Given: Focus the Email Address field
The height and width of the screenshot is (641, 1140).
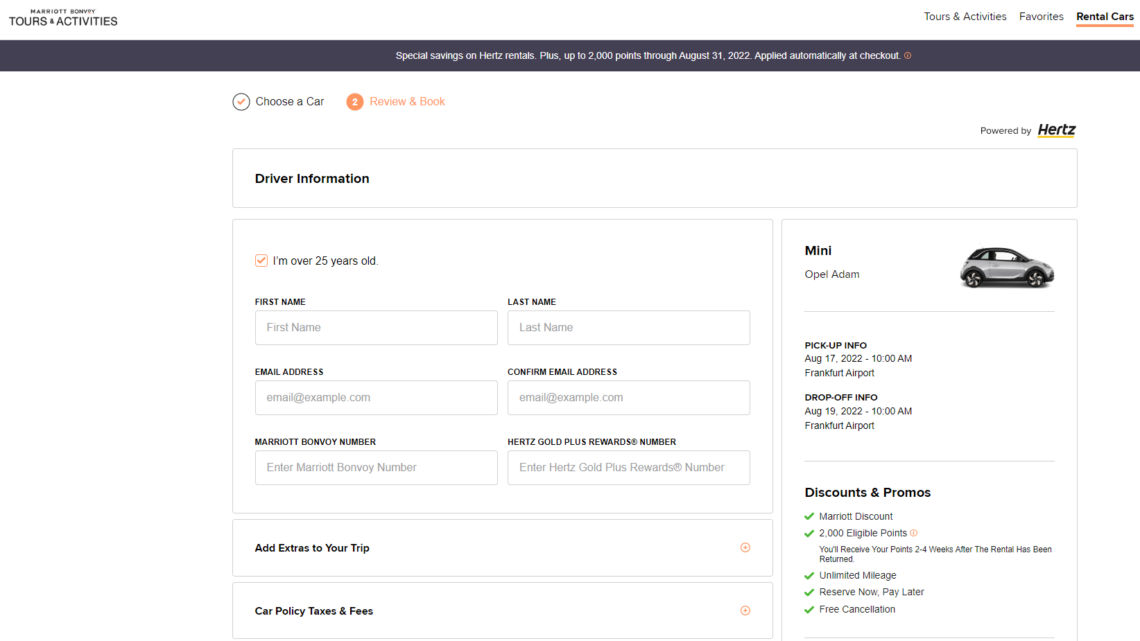Looking at the screenshot, I should tap(376, 398).
